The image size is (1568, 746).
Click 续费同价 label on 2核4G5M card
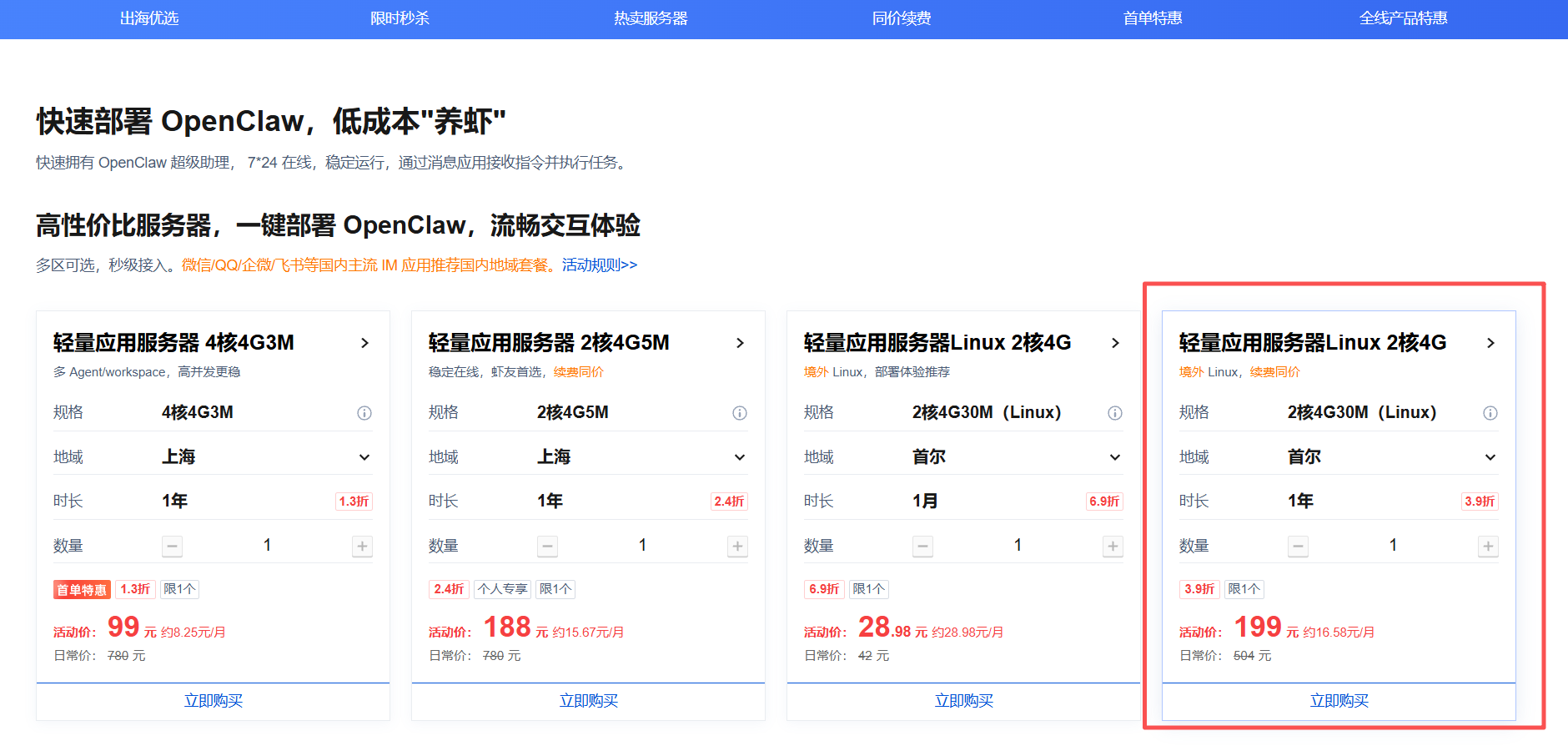[579, 372]
